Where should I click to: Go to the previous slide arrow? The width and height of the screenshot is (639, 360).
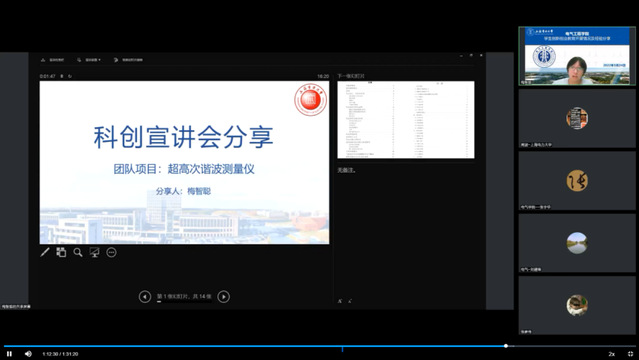(145, 296)
